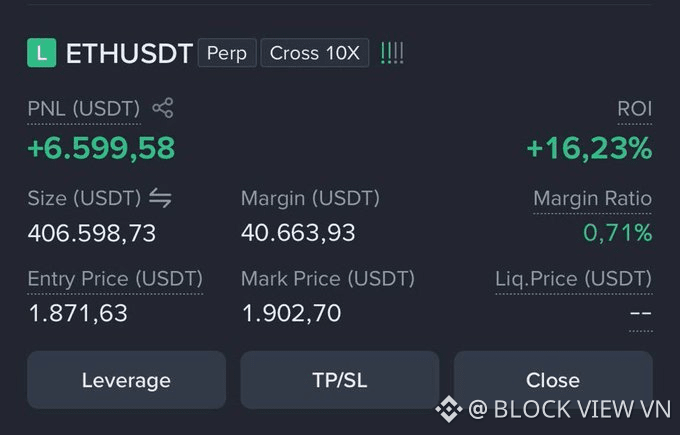
Task: Open the Leverage adjustment button
Action: (x=127, y=380)
